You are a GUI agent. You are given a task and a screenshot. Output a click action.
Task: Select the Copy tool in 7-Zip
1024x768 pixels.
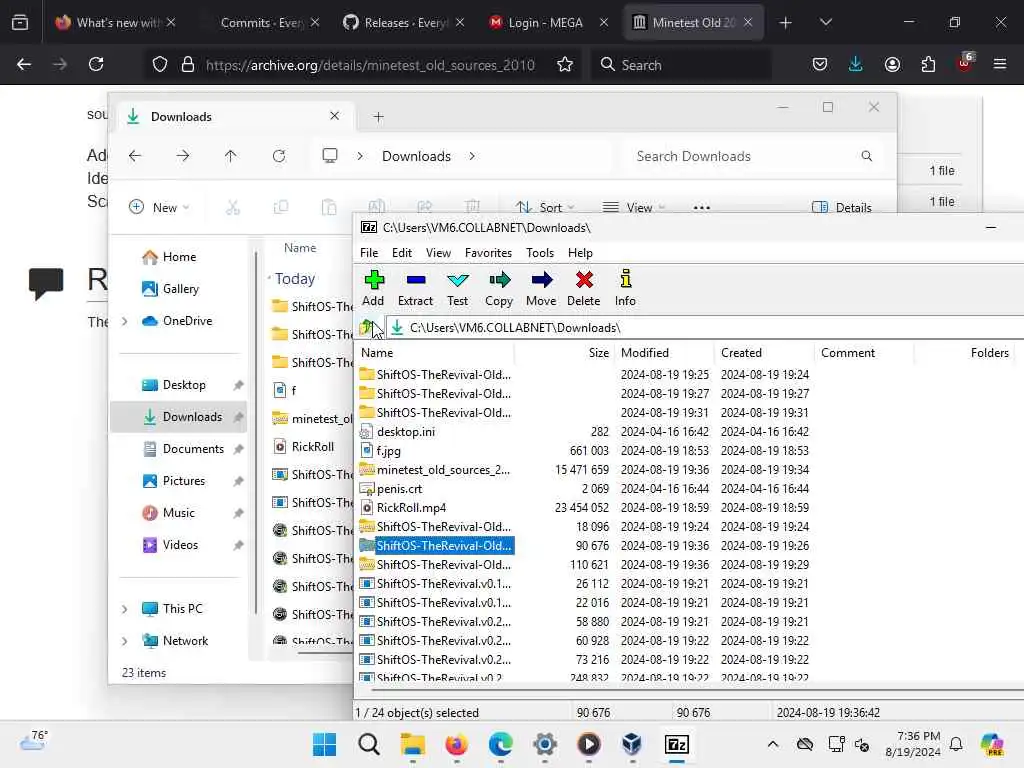pyautogui.click(x=499, y=288)
